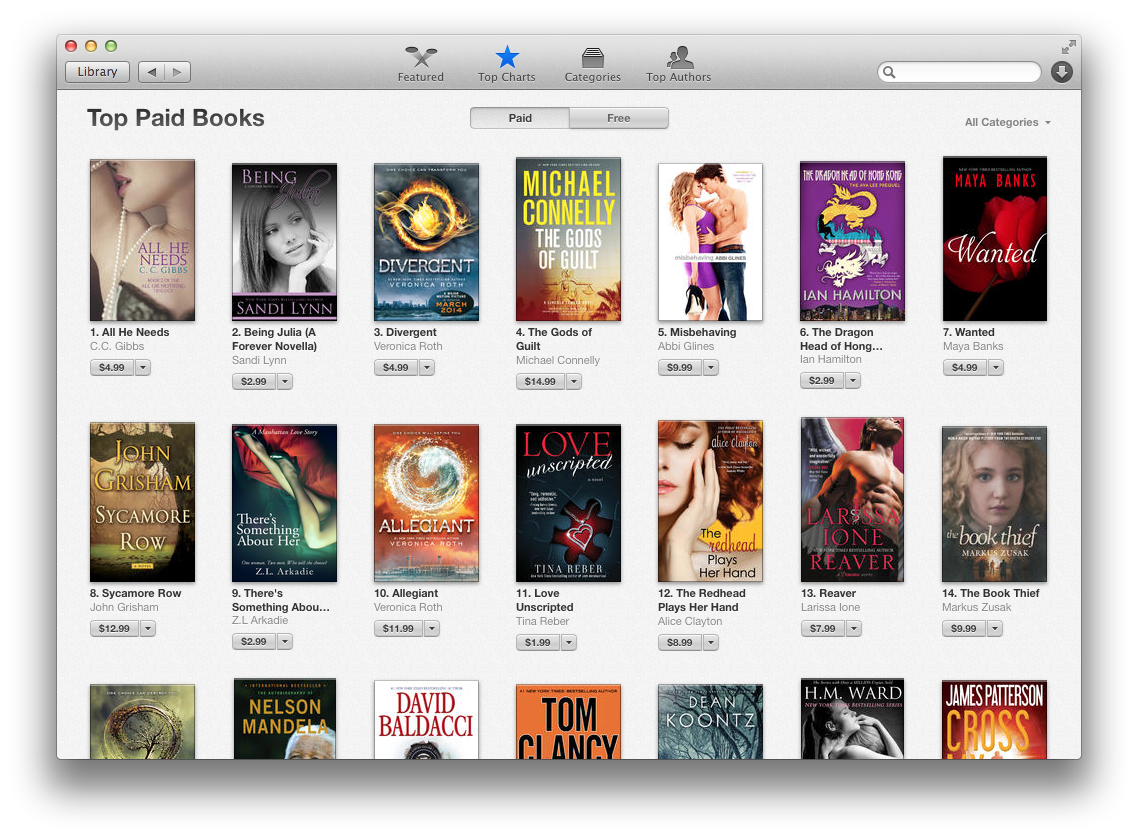This screenshot has height=838, width=1138.
Task: Buy Love Unscripted for $1.99
Action: (538, 642)
